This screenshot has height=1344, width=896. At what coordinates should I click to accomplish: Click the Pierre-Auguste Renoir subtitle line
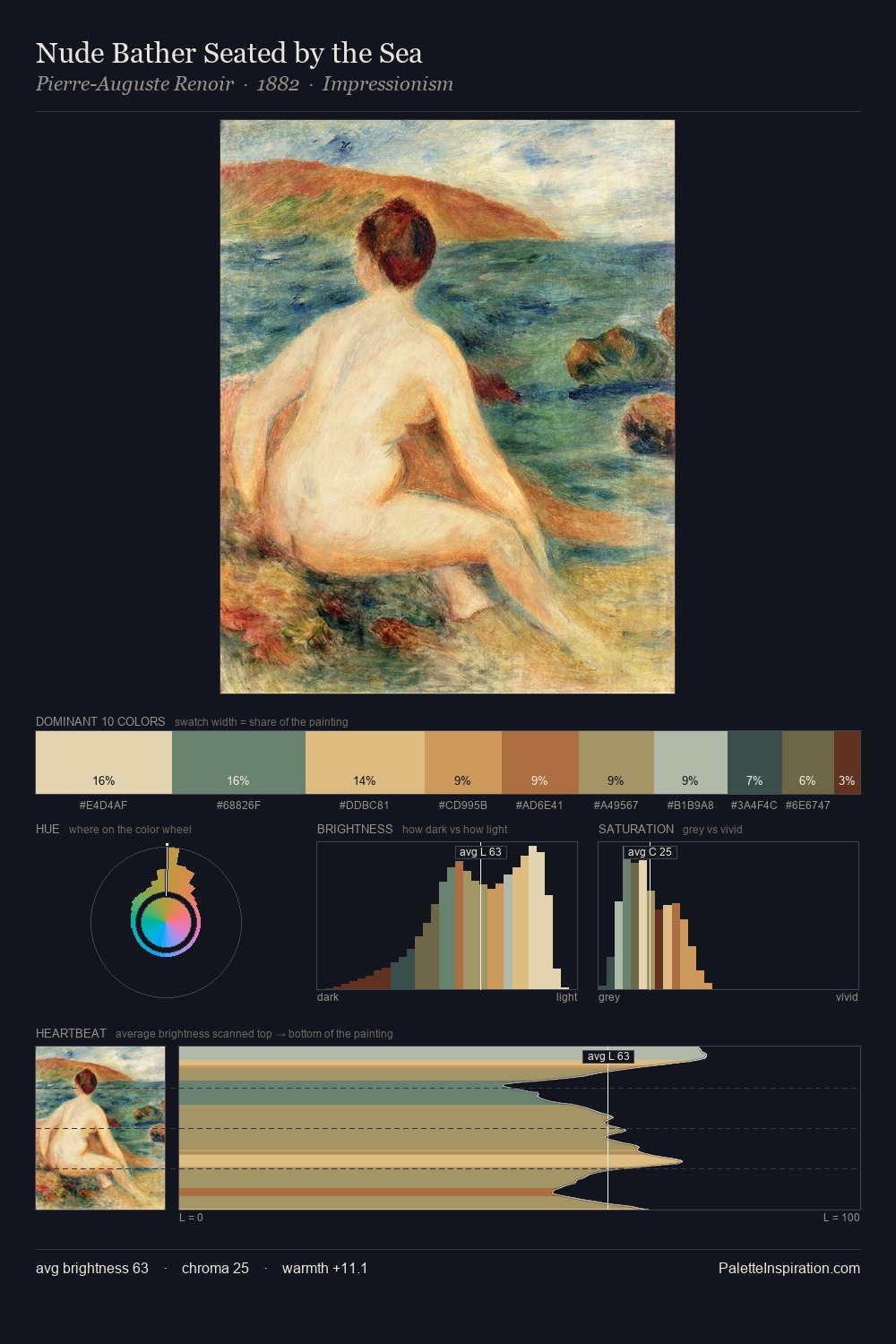[245, 84]
